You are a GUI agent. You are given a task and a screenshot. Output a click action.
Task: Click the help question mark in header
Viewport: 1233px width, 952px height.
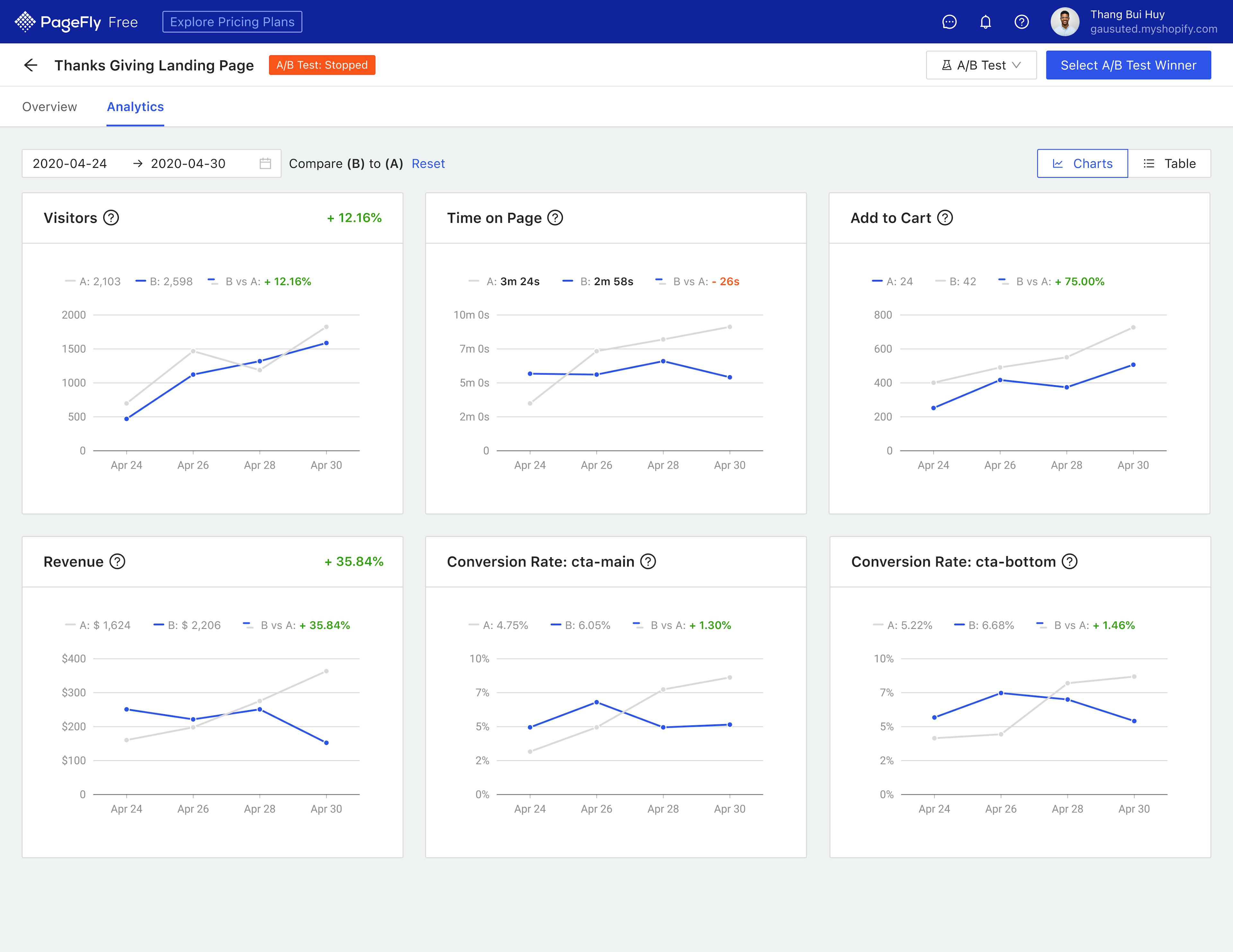(x=1021, y=22)
